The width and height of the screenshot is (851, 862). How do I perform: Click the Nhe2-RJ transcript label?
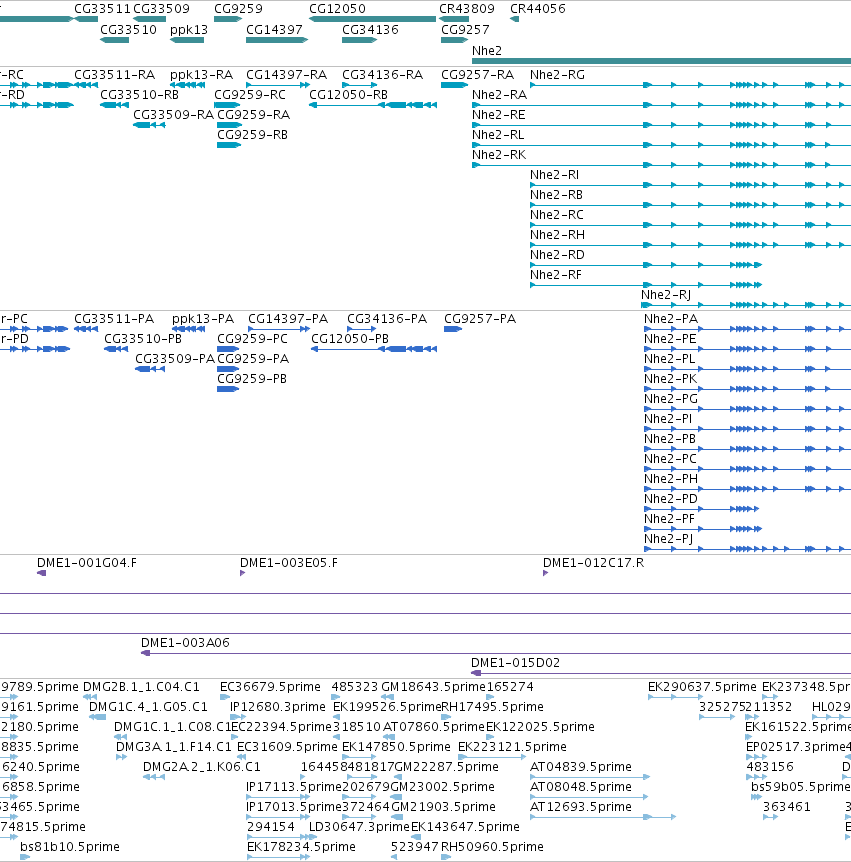click(666, 295)
